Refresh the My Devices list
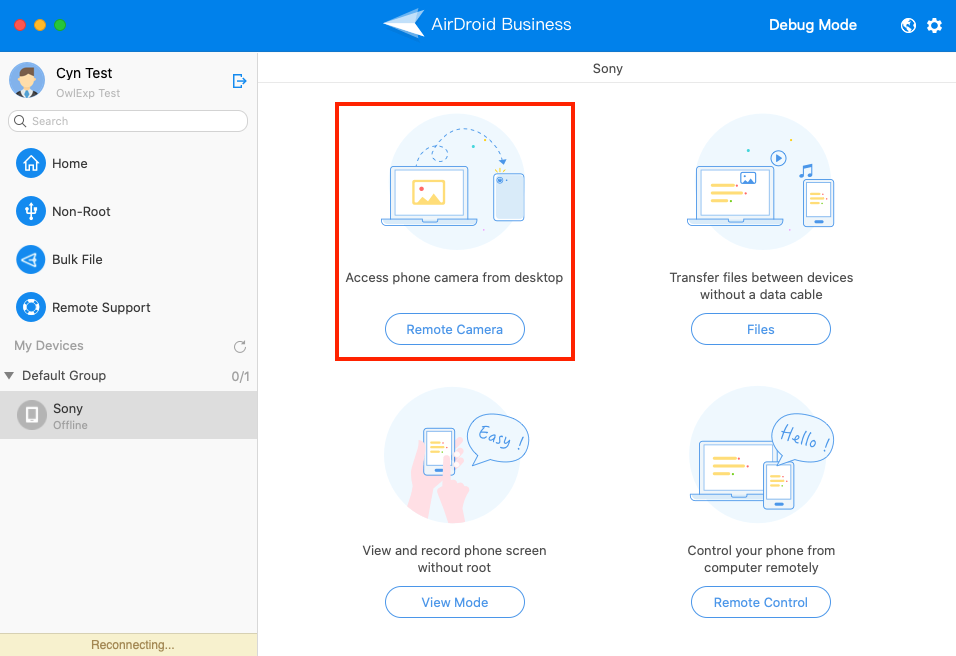This screenshot has height=656, width=956. [x=240, y=346]
